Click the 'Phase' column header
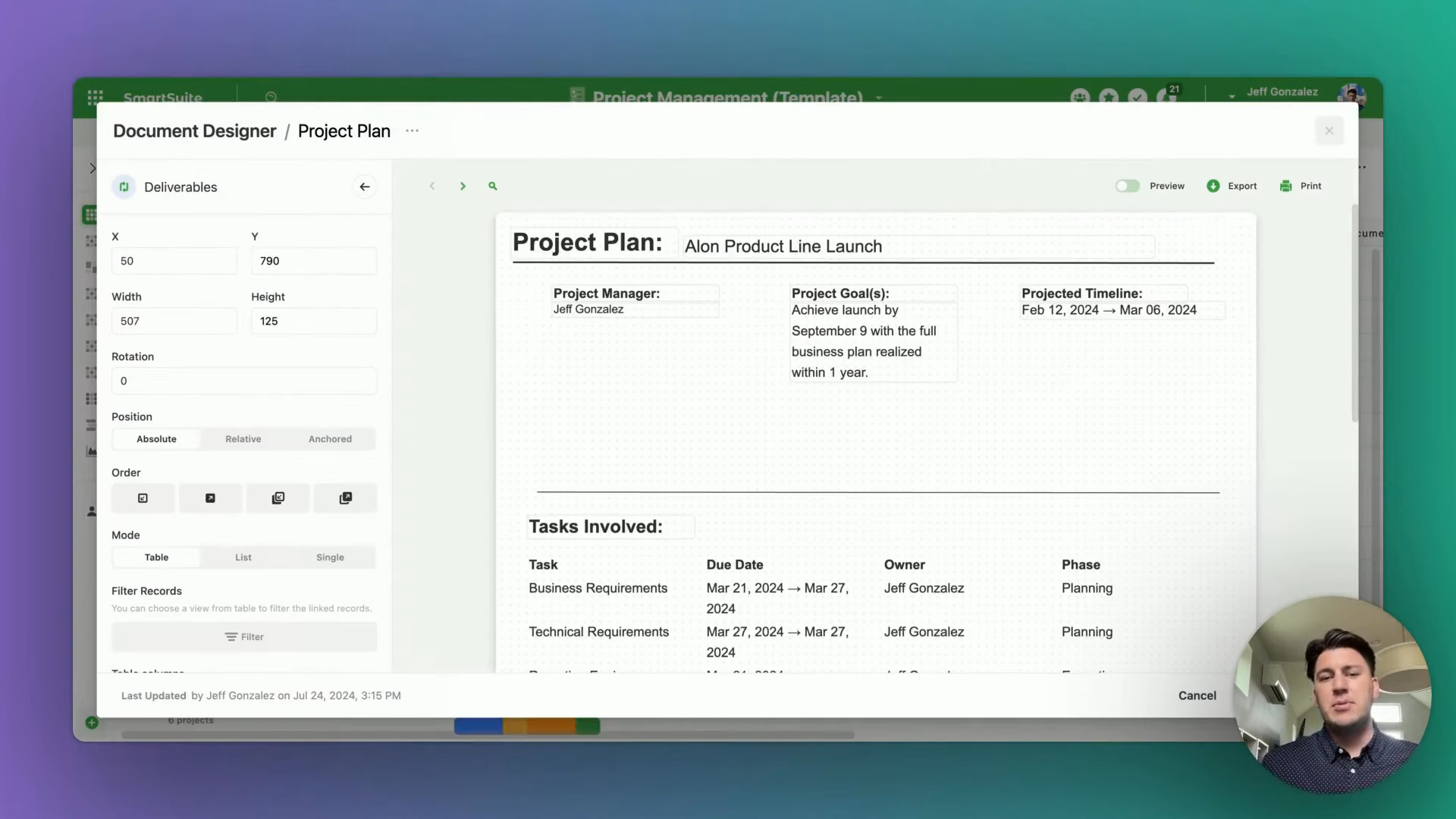This screenshot has height=819, width=1456. (x=1081, y=565)
